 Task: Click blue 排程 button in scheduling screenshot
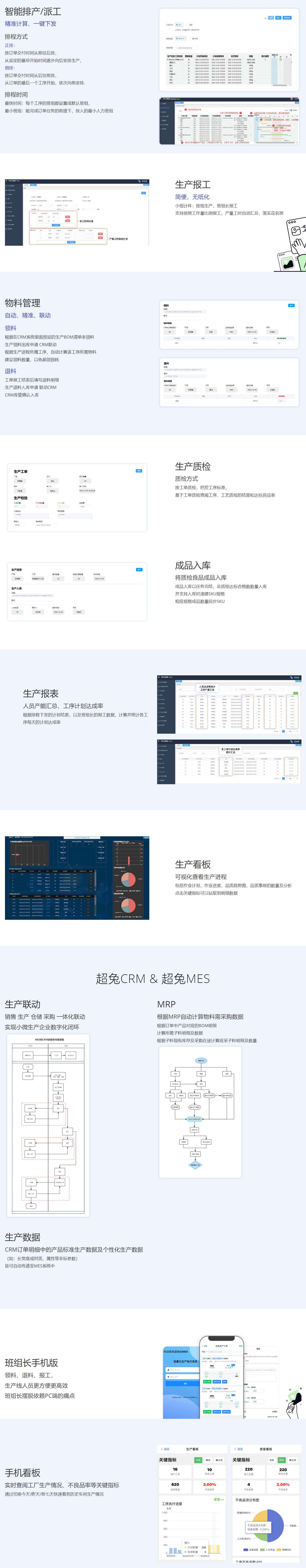[x=271, y=18]
